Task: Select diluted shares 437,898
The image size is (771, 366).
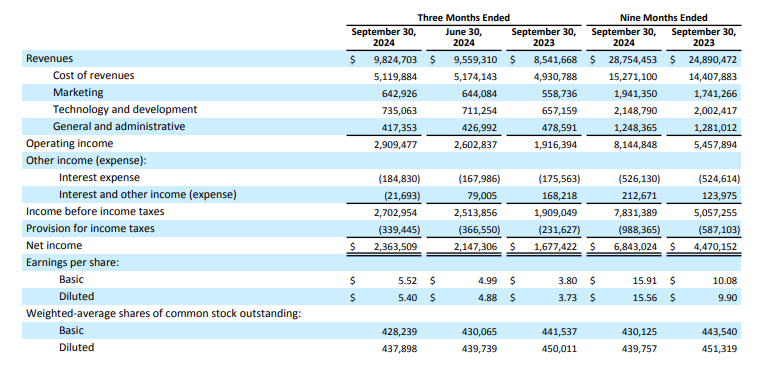Action: coord(399,349)
